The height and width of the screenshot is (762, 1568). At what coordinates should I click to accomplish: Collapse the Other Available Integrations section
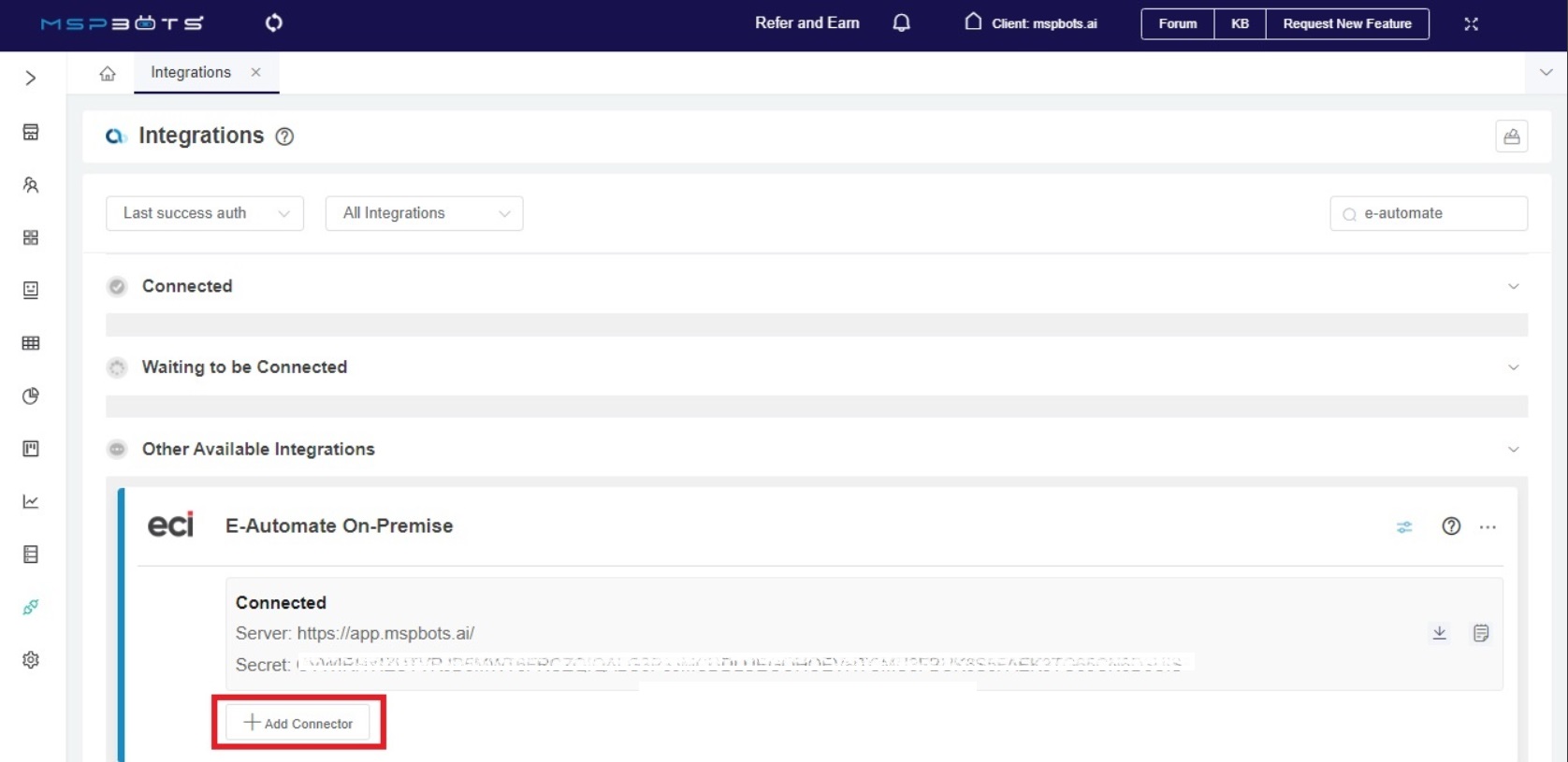[x=1513, y=450]
